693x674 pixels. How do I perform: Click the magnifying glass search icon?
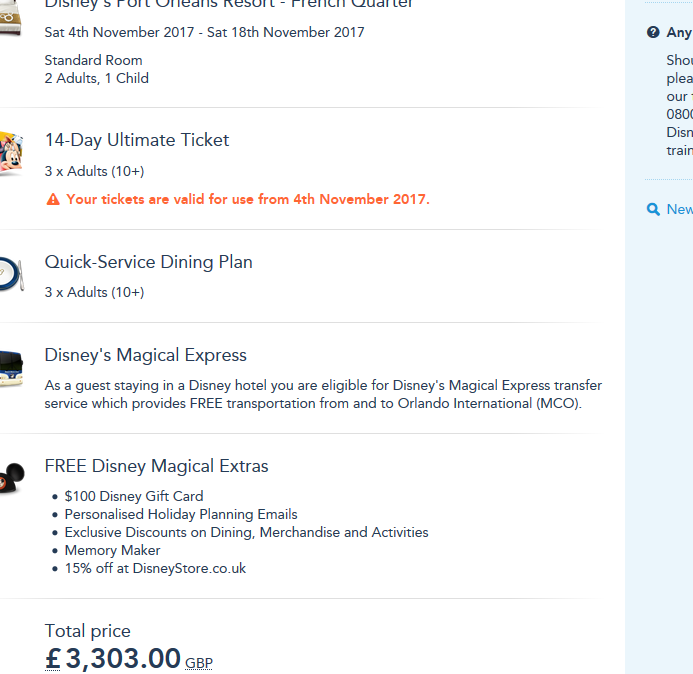pos(653,209)
